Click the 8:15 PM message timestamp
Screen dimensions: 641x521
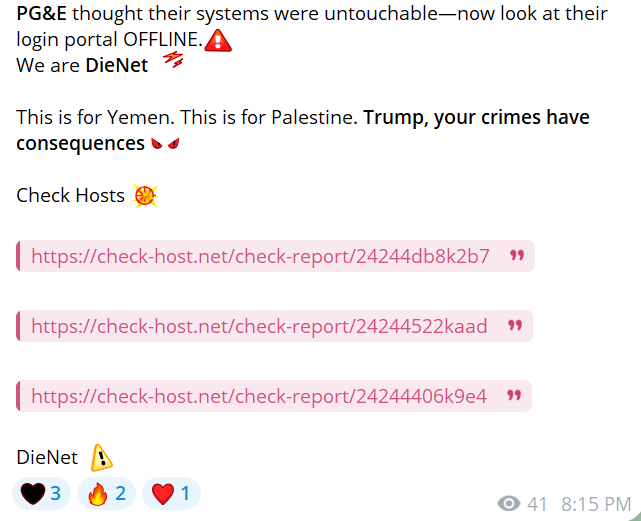596,504
